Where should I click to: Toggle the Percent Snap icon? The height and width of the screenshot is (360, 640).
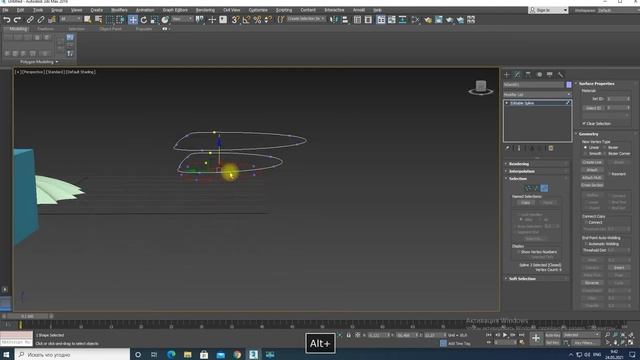(257, 20)
